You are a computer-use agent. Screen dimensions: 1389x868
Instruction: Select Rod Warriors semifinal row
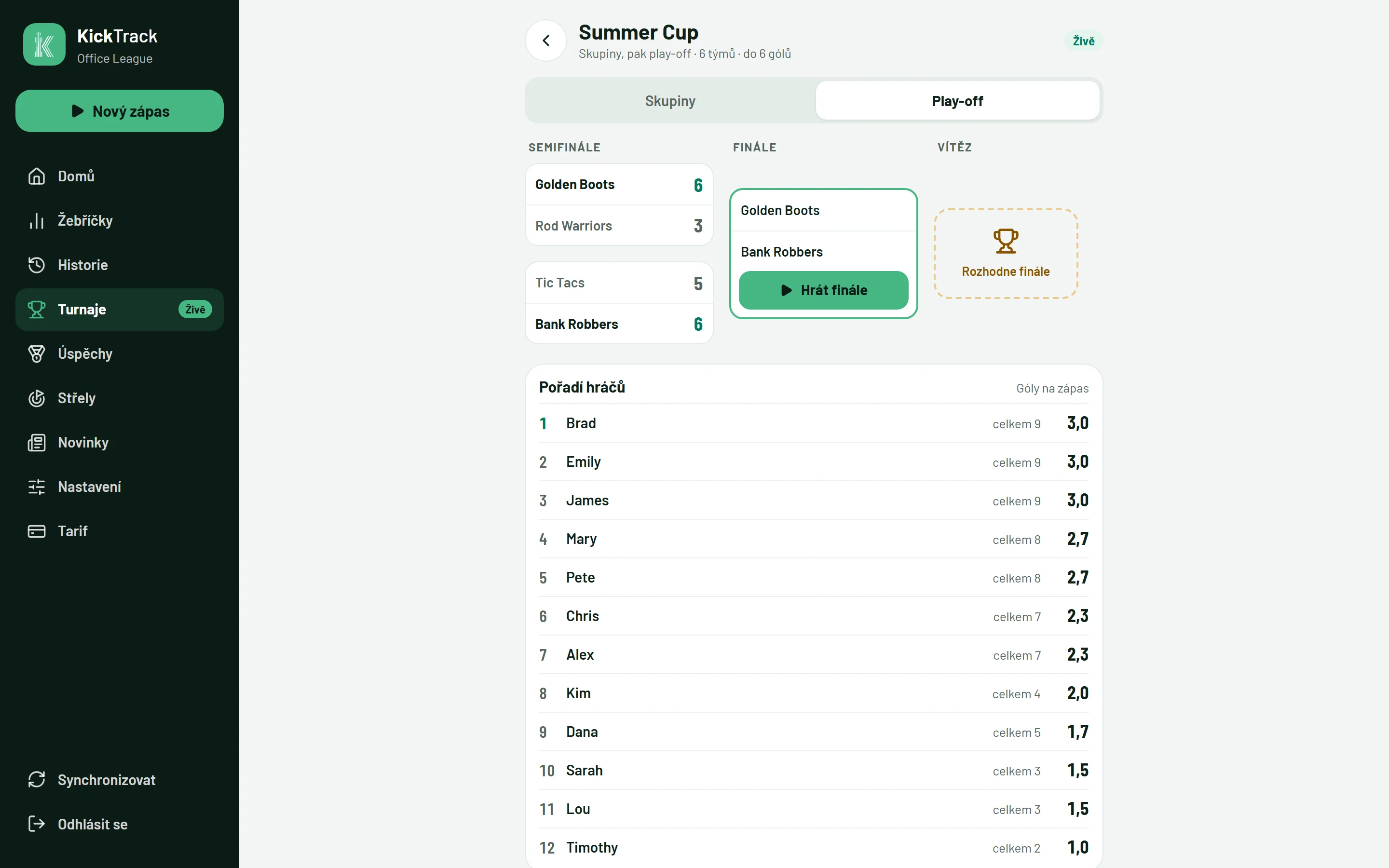point(619,226)
